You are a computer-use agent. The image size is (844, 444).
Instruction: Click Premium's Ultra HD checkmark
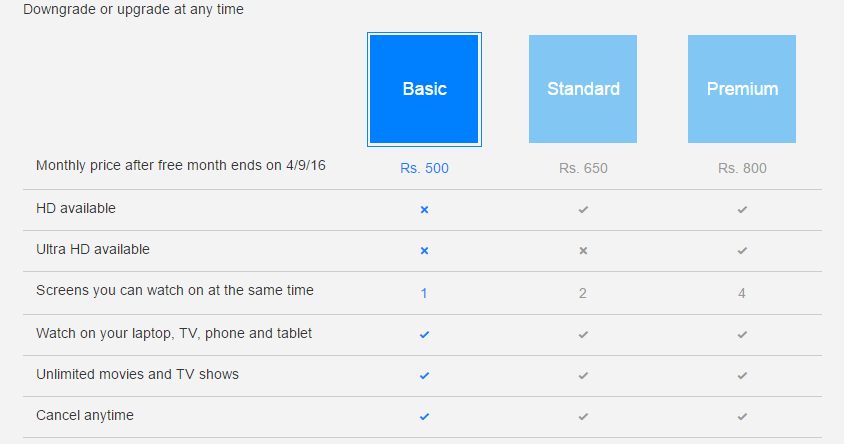742,251
